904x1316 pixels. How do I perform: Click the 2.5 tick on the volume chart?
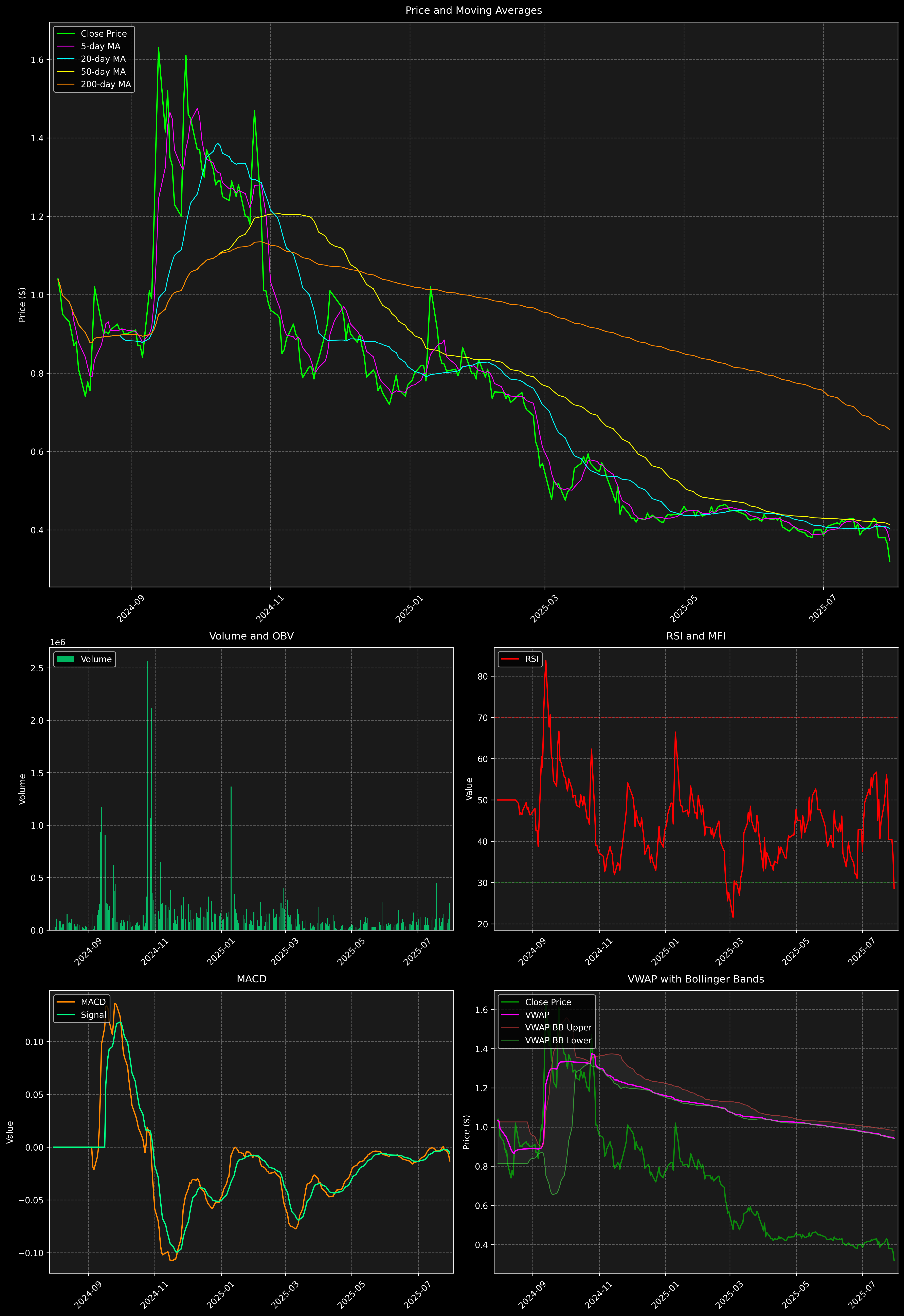click(37, 668)
